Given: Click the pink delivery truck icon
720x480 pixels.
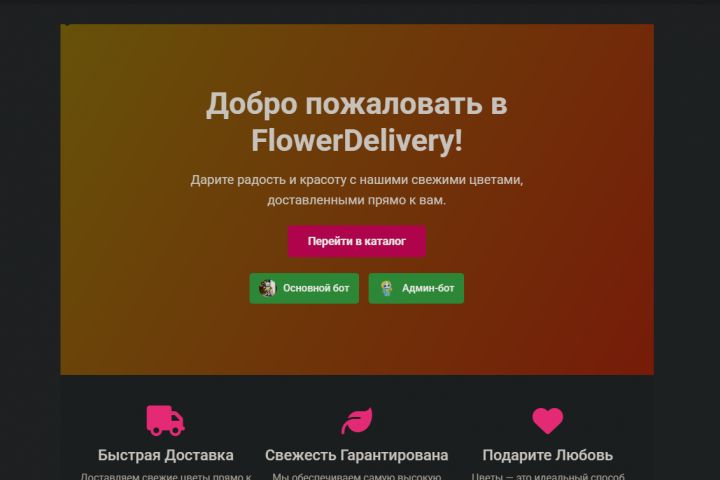Looking at the screenshot, I should (x=165, y=420).
